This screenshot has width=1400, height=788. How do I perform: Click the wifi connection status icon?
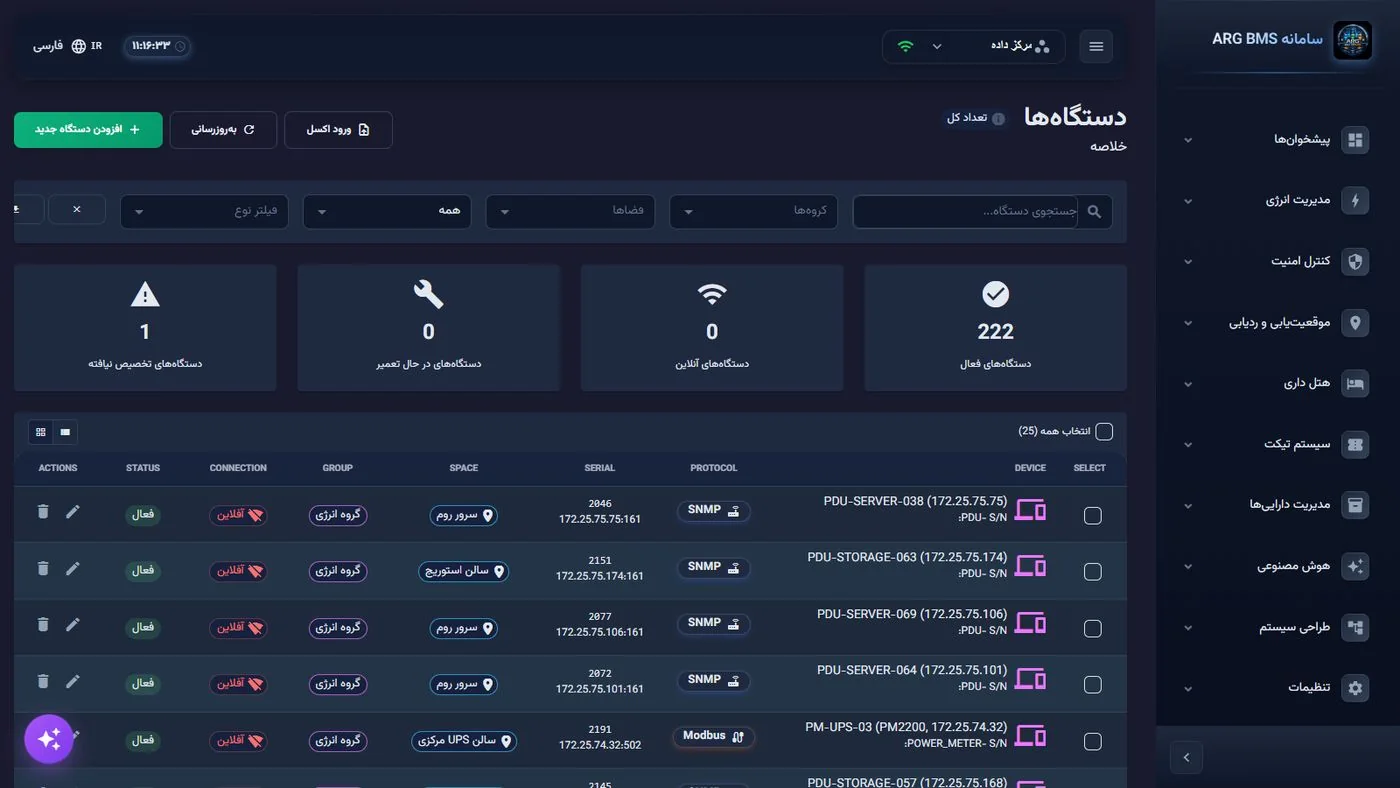click(906, 46)
